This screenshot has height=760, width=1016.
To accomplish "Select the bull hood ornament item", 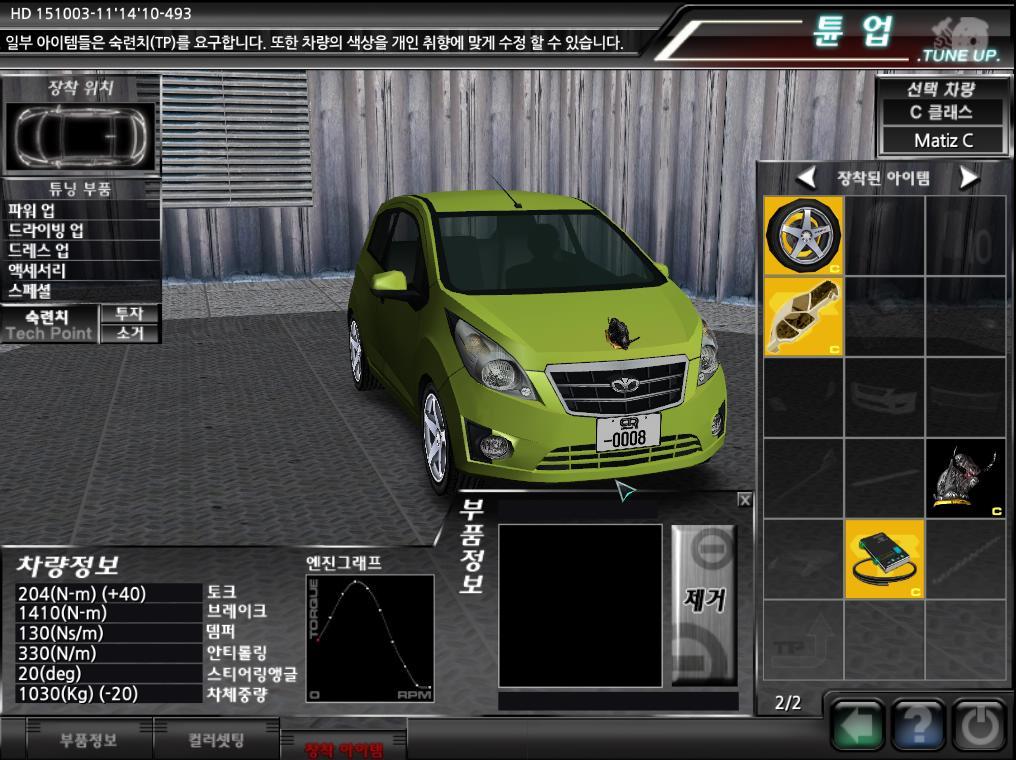I will click(x=965, y=478).
